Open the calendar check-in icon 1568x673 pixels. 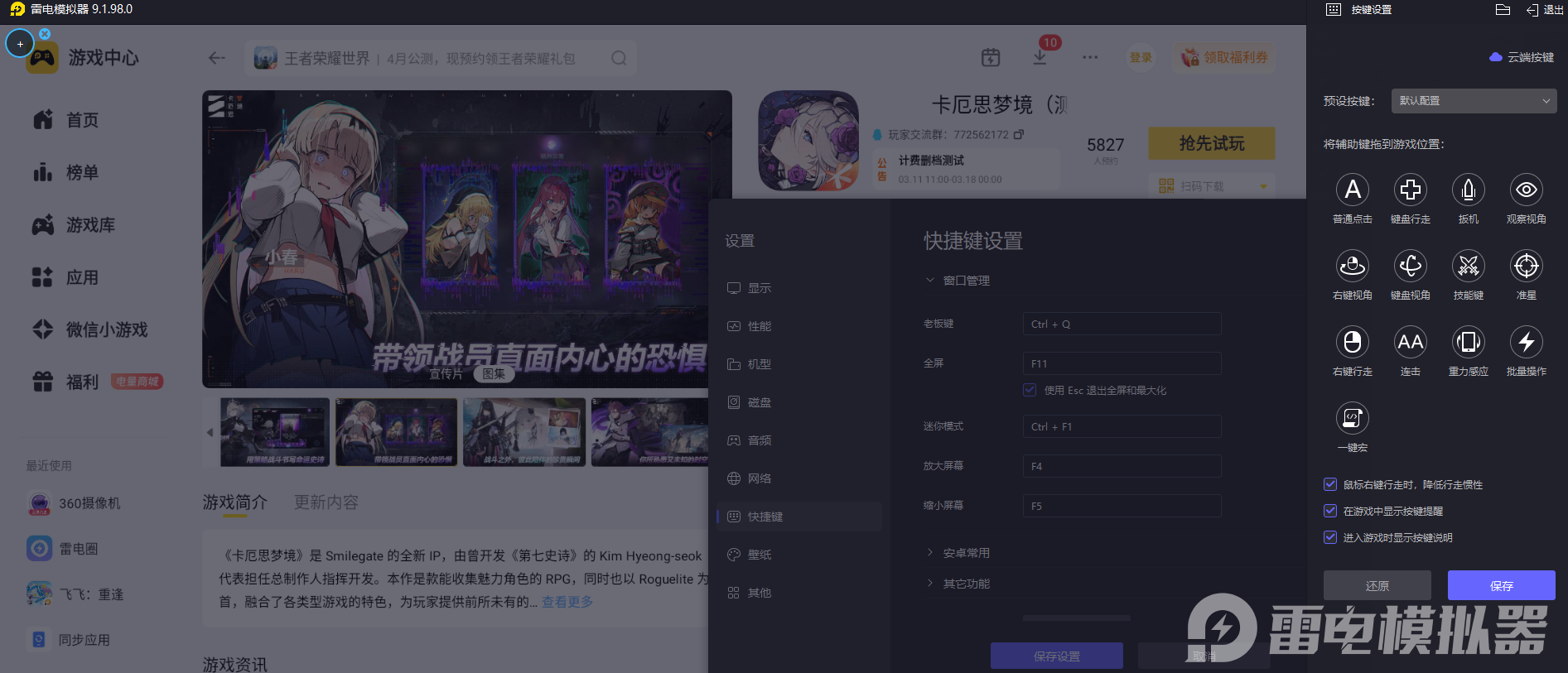pyautogui.click(x=991, y=57)
